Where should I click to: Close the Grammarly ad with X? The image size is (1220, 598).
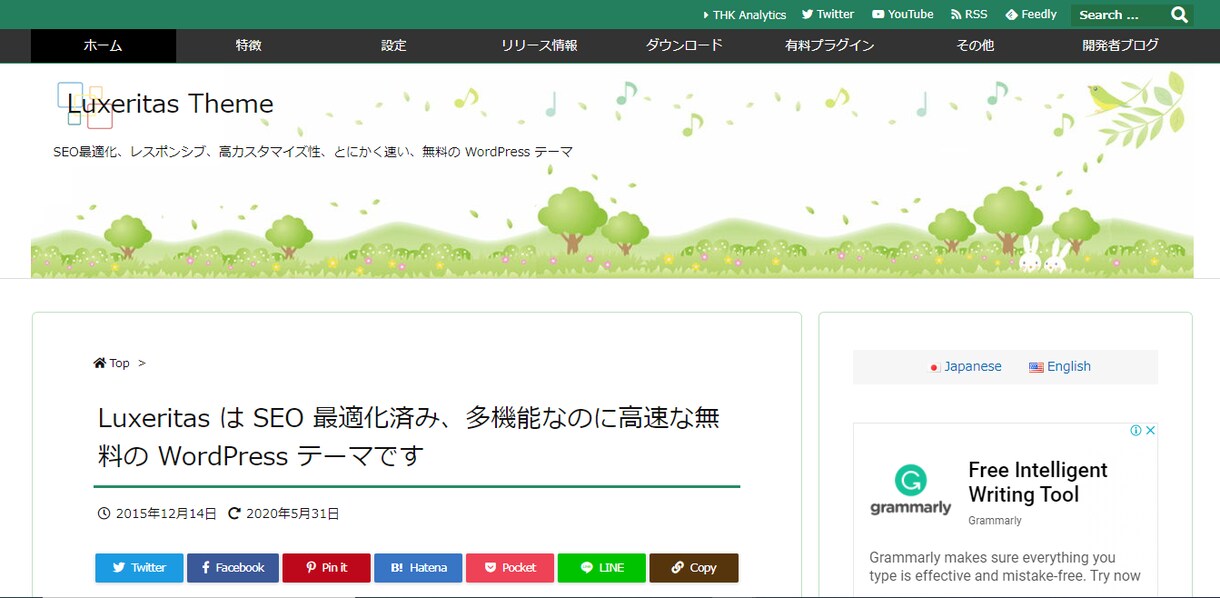point(1151,431)
